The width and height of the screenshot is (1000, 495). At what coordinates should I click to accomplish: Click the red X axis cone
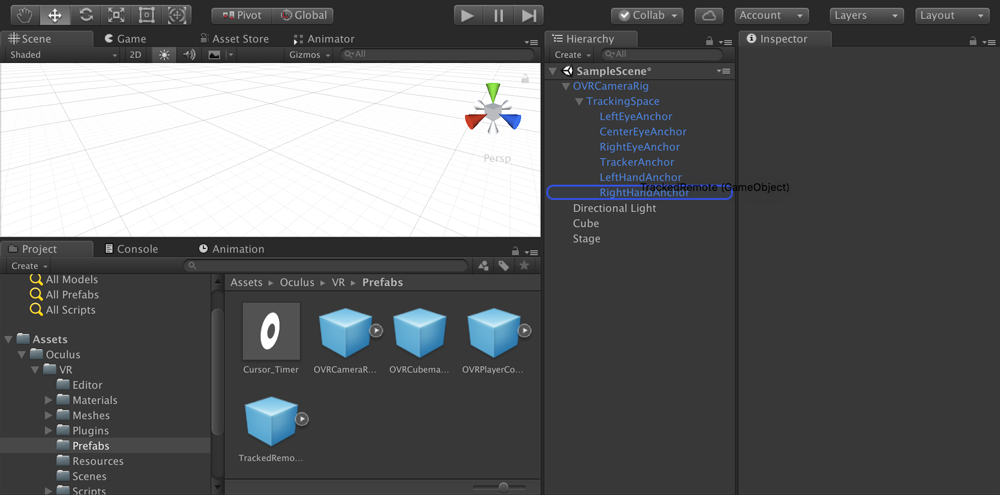click(474, 121)
